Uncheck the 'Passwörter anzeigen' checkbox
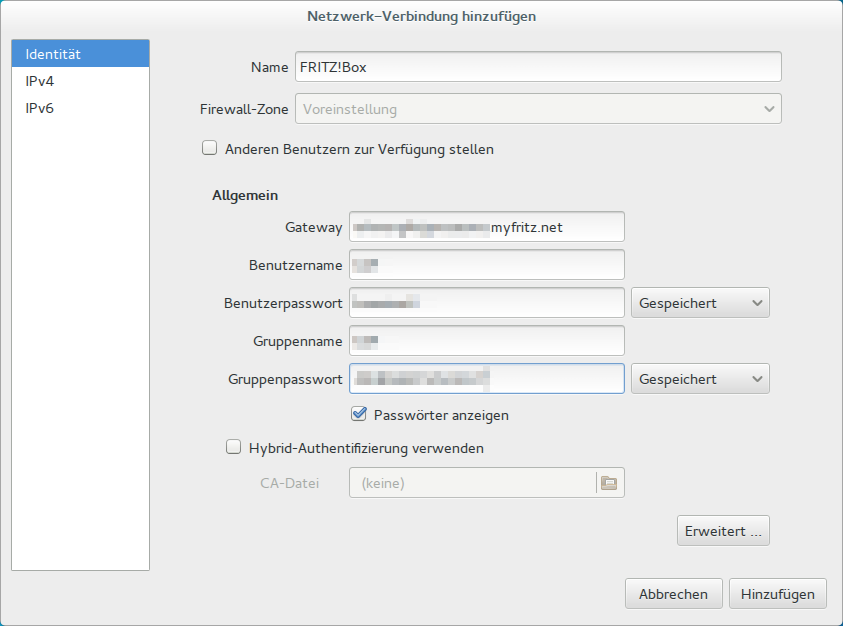This screenshot has width=843, height=626. (359, 414)
